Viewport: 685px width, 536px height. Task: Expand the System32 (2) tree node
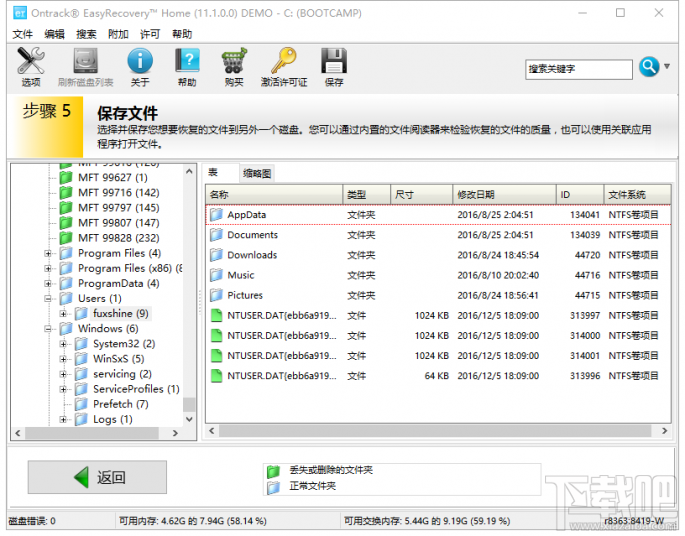tap(63, 344)
